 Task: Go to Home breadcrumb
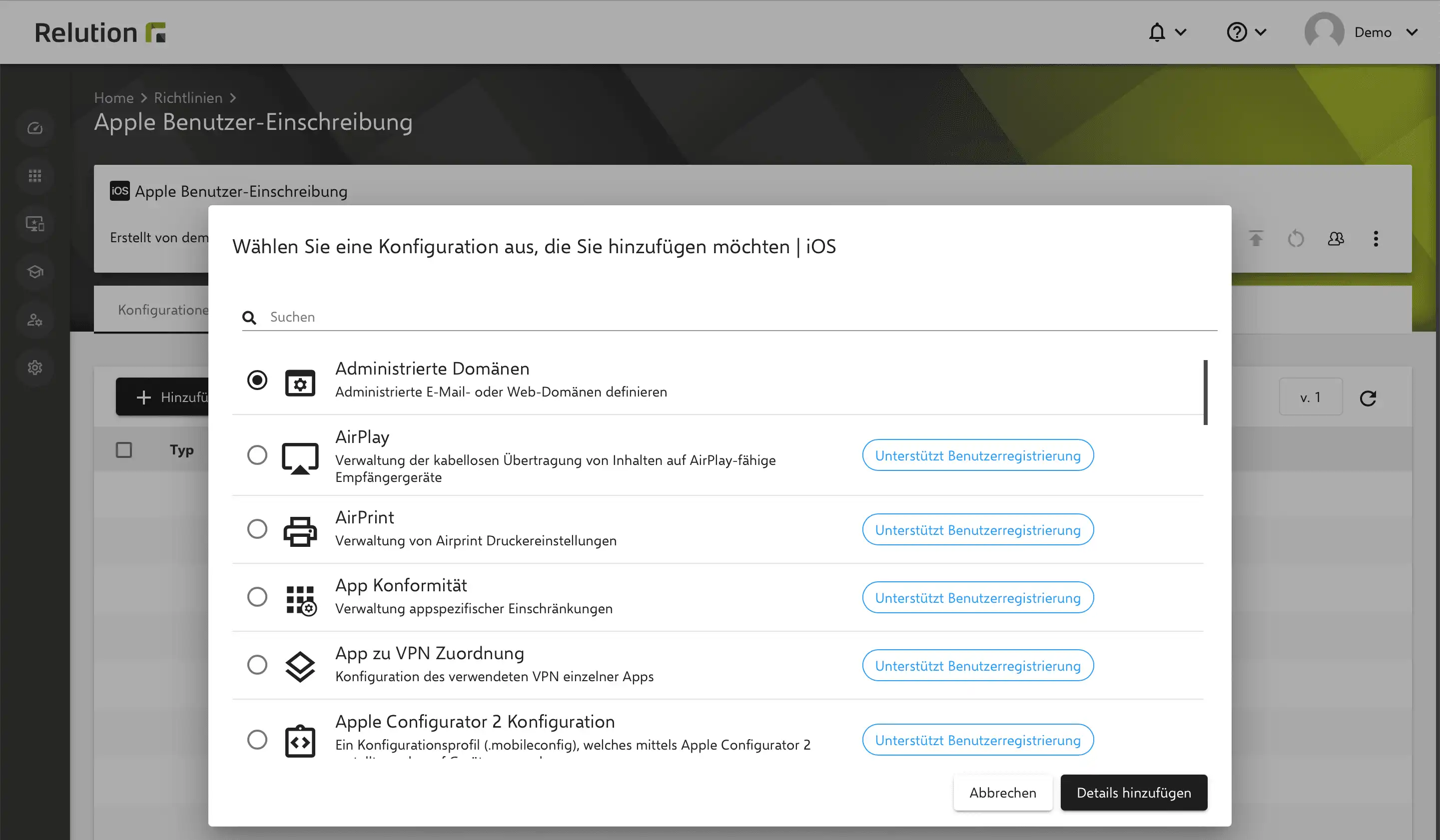(114, 98)
